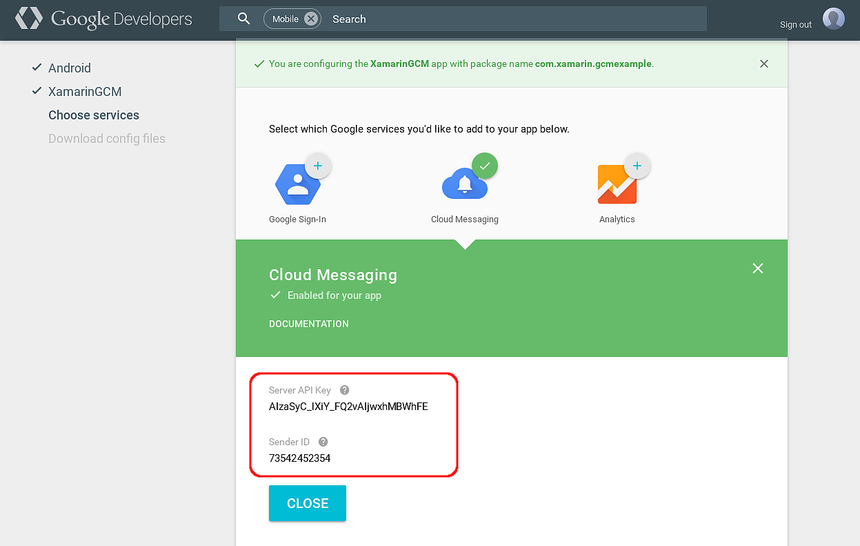Click the Sign out link

(x=796, y=24)
